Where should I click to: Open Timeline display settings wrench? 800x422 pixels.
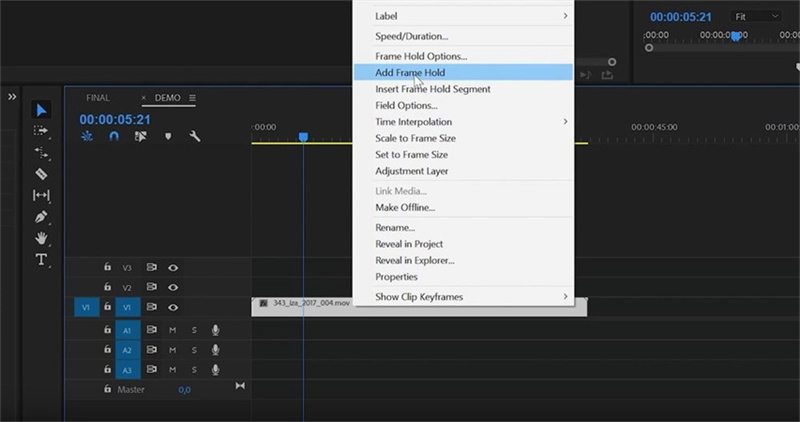point(194,136)
